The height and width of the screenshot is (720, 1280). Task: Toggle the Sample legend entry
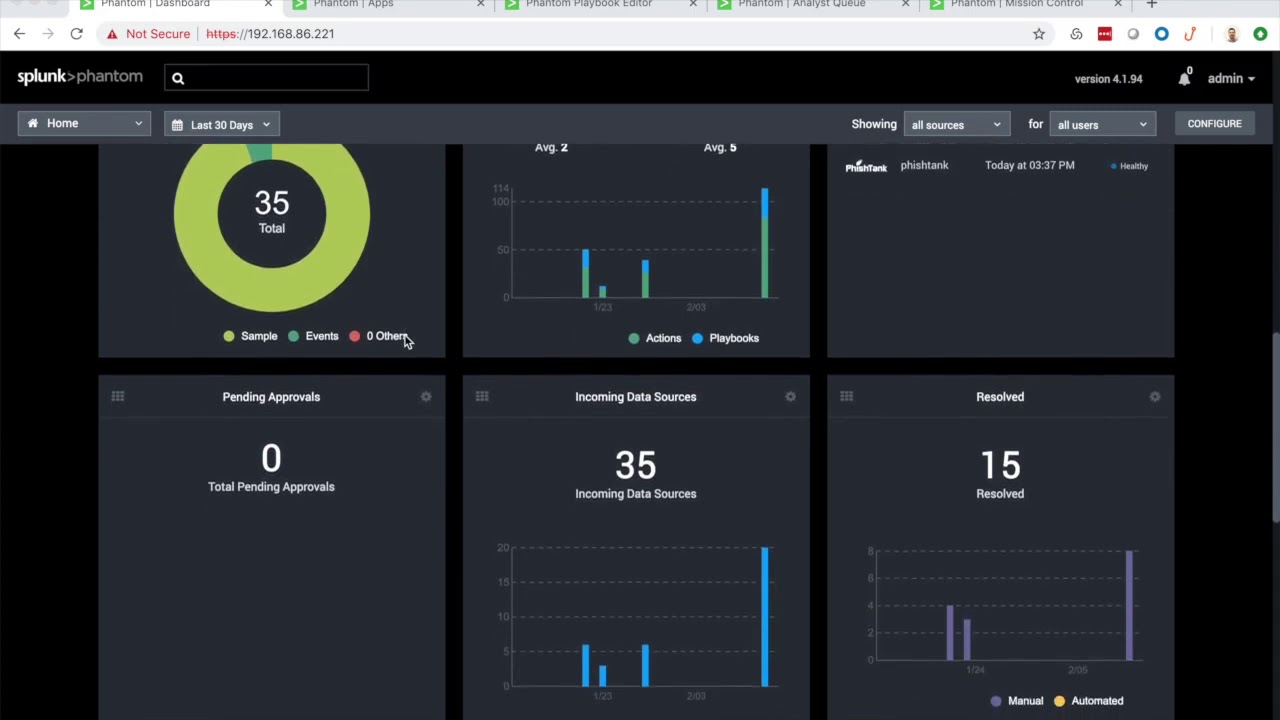point(250,336)
